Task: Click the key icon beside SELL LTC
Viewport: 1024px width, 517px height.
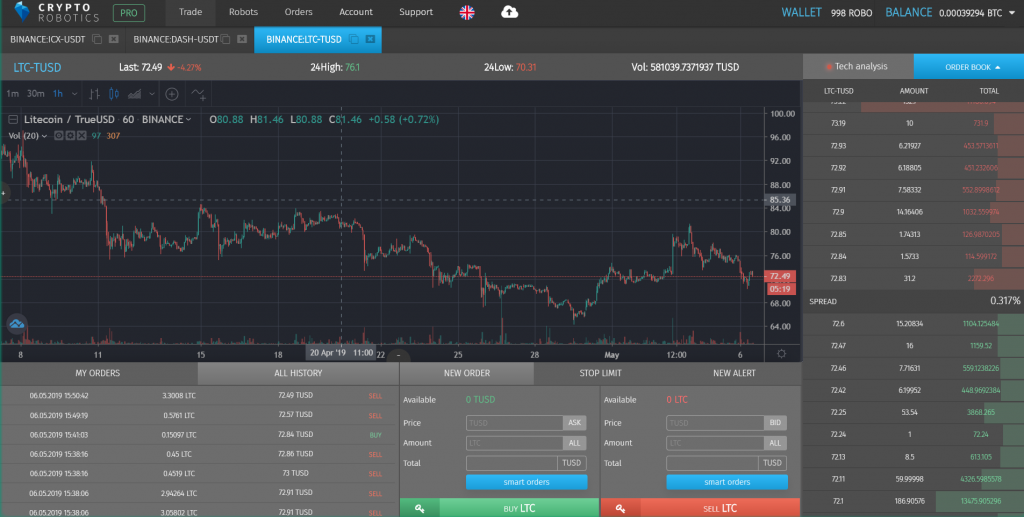Action: (x=620, y=508)
